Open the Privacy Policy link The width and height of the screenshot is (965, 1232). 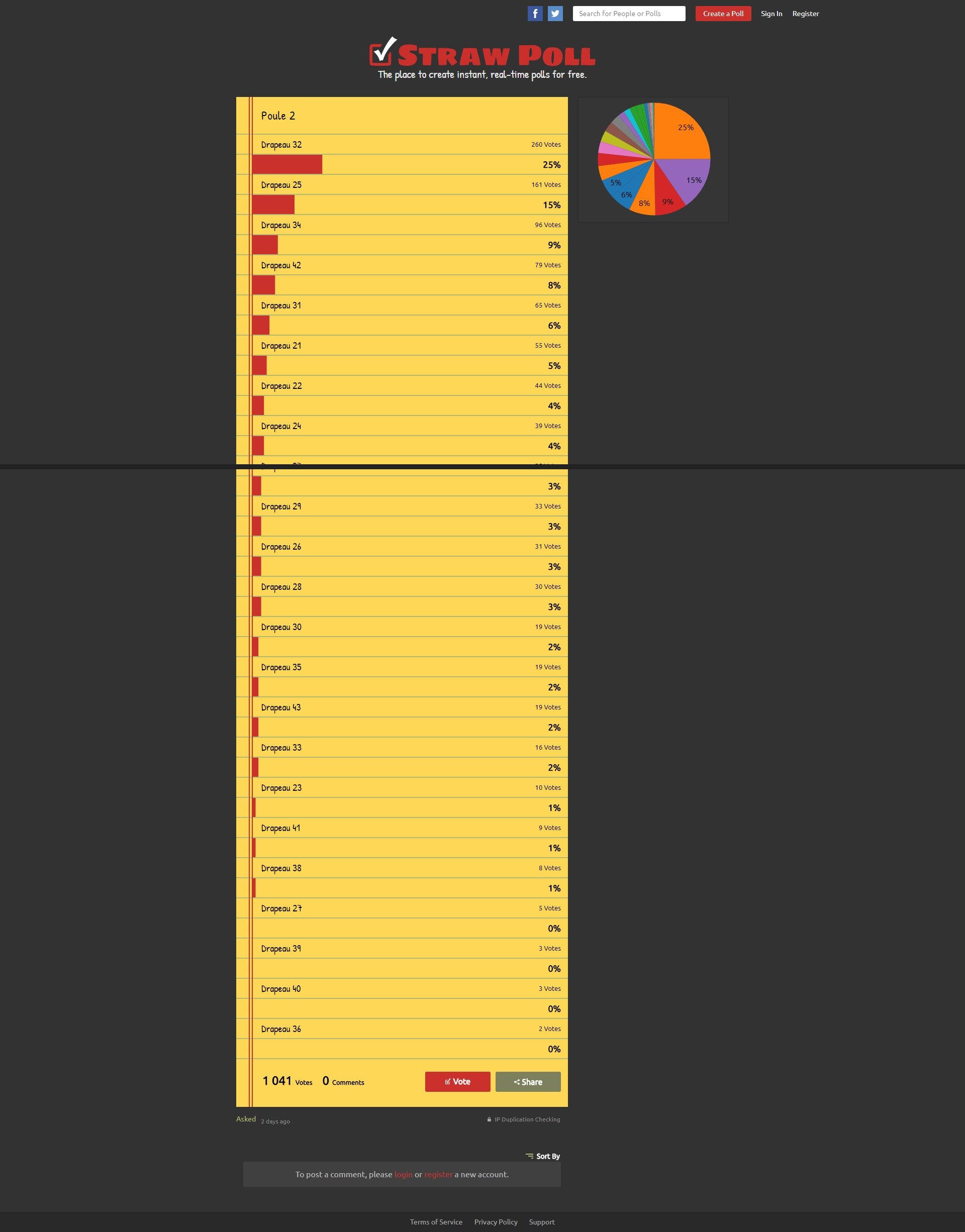[x=496, y=1221]
